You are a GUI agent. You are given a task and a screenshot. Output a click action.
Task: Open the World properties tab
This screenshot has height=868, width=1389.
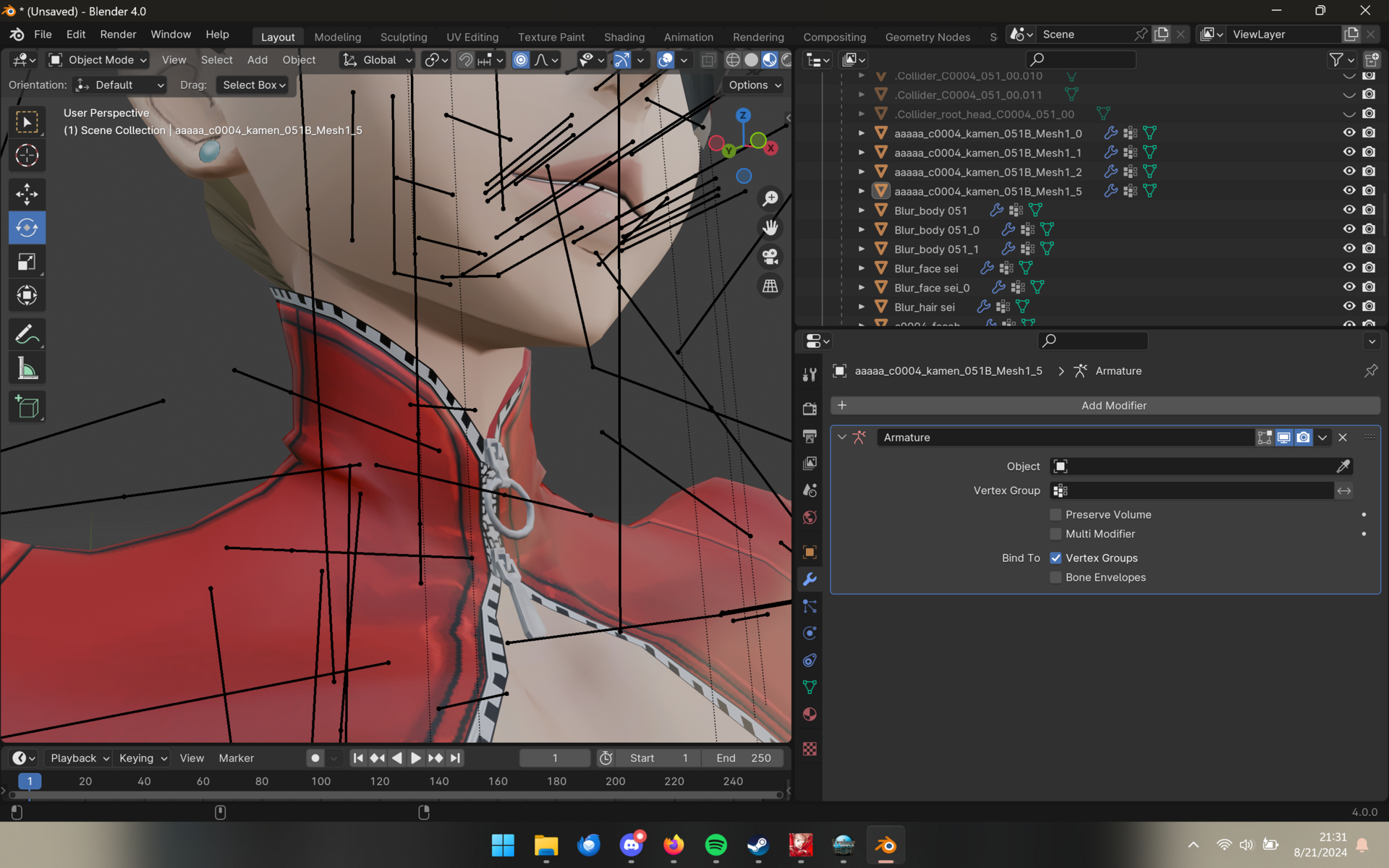(810, 517)
